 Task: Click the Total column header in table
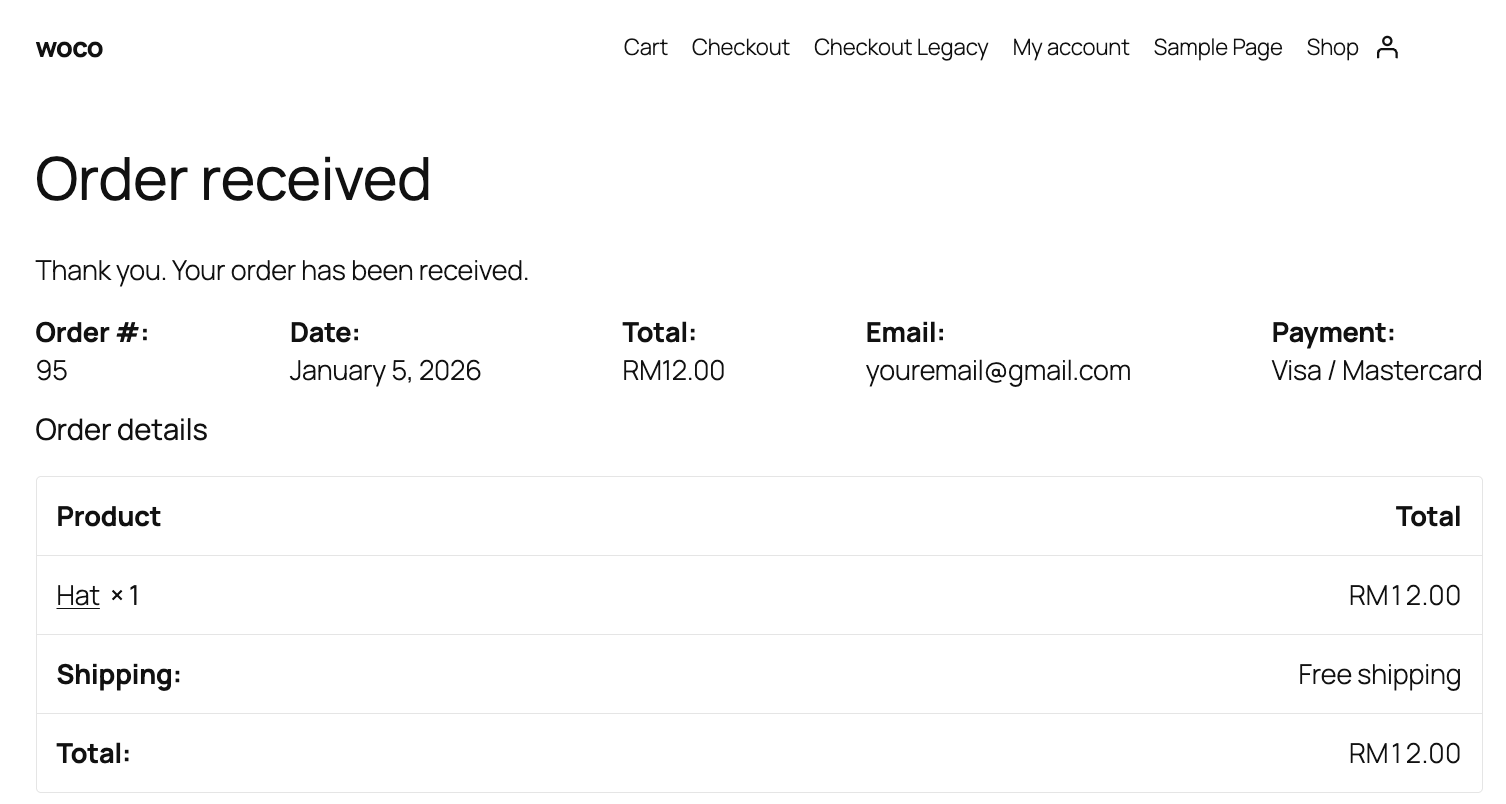click(x=1428, y=516)
